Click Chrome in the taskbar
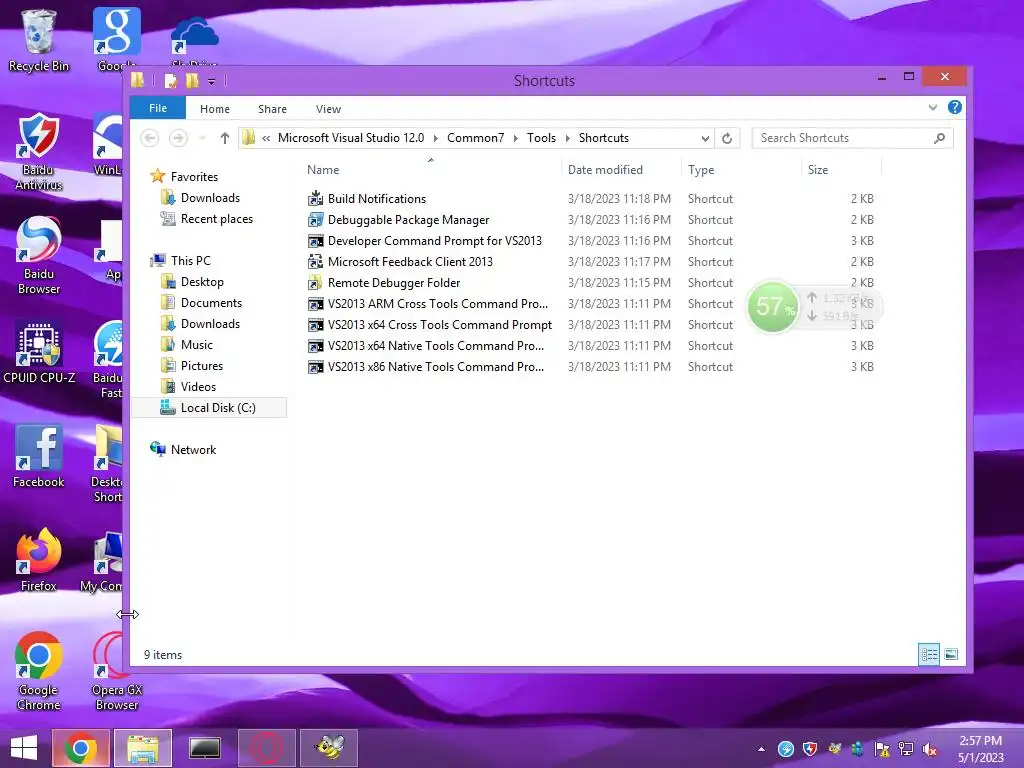The width and height of the screenshot is (1024, 768). tap(80, 748)
